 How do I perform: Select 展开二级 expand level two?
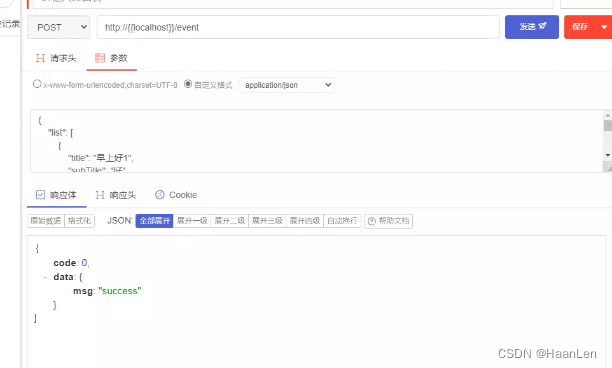coord(230,221)
